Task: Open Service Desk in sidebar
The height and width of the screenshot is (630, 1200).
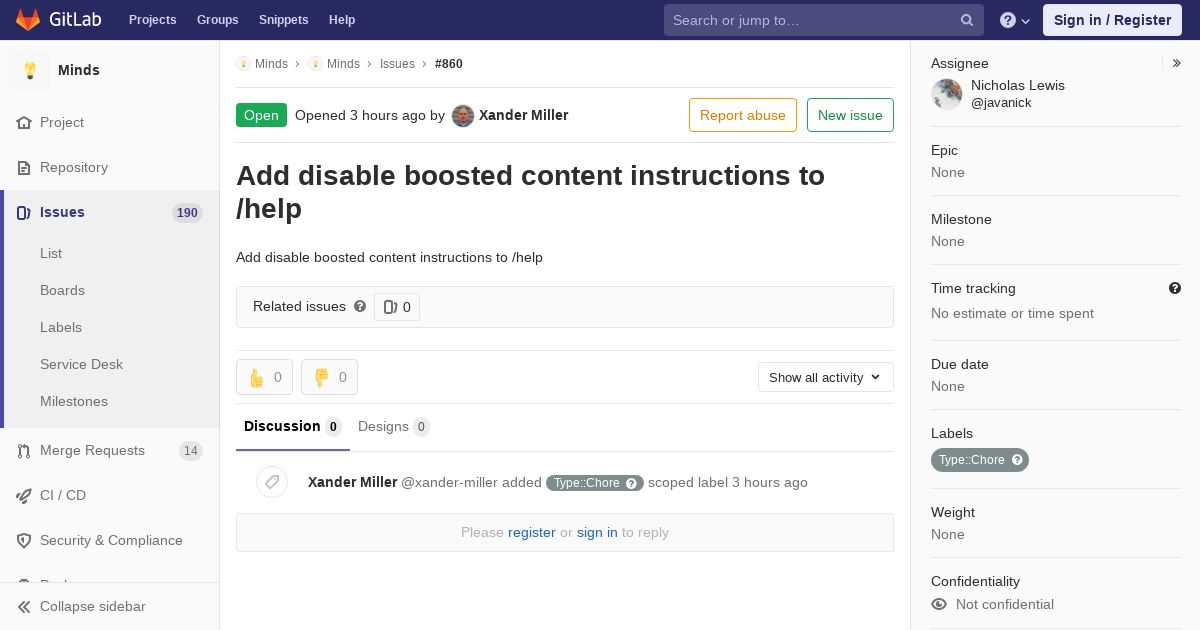Action: pos(81,364)
